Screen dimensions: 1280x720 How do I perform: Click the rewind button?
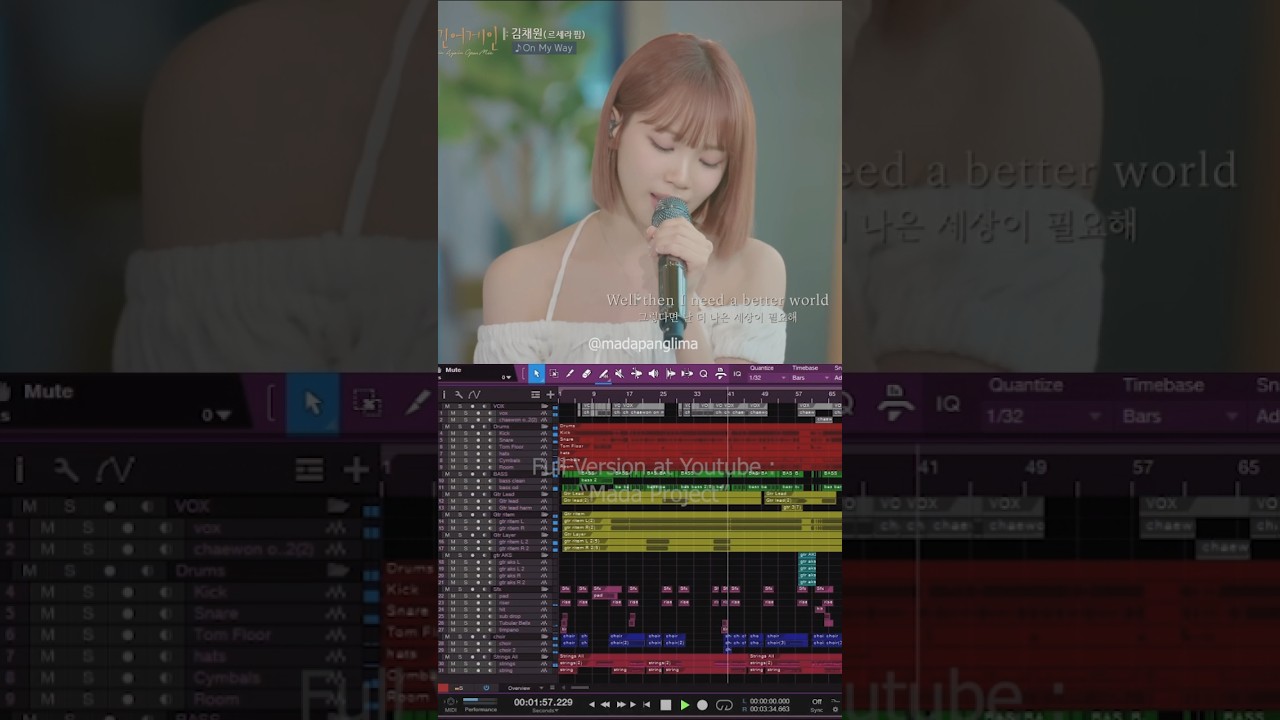click(x=605, y=705)
